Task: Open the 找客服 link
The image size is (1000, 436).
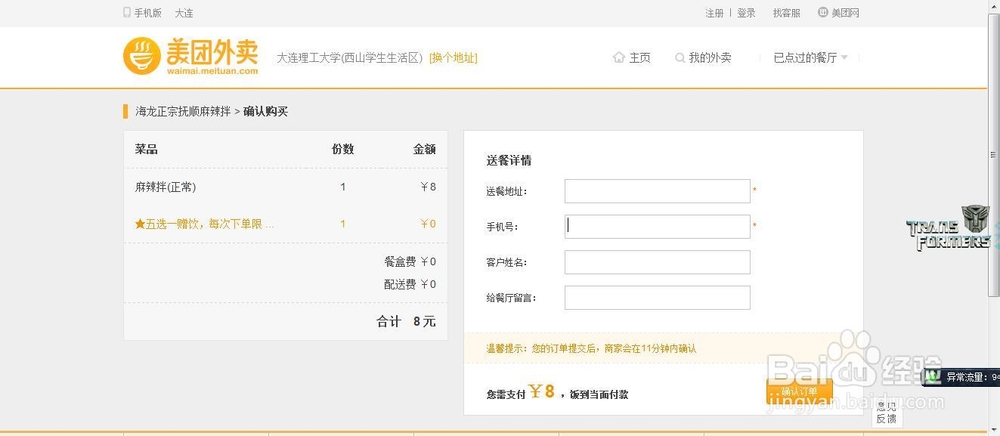Action: click(786, 13)
